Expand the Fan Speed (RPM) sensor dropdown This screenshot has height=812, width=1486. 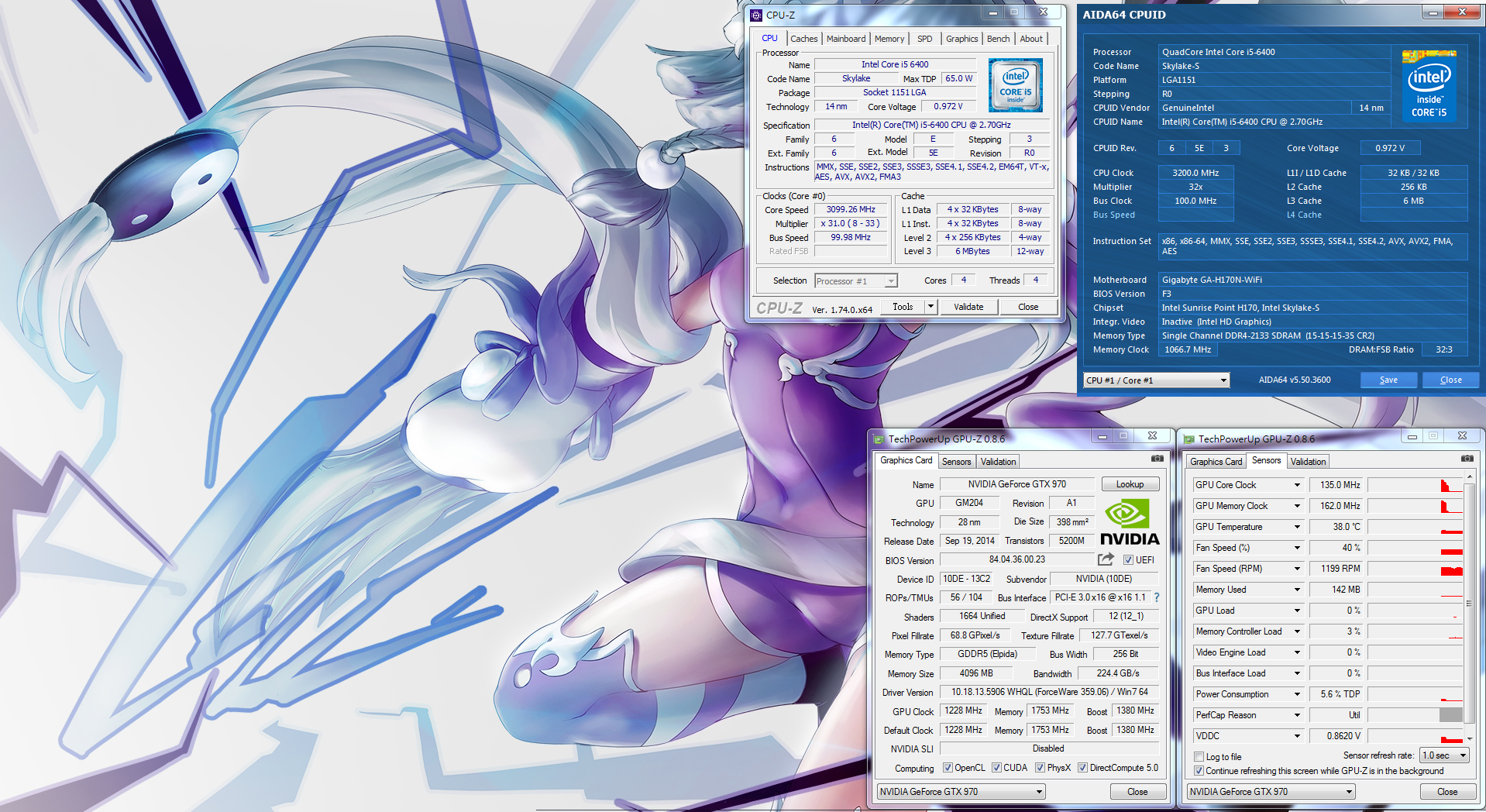[x=1297, y=569]
